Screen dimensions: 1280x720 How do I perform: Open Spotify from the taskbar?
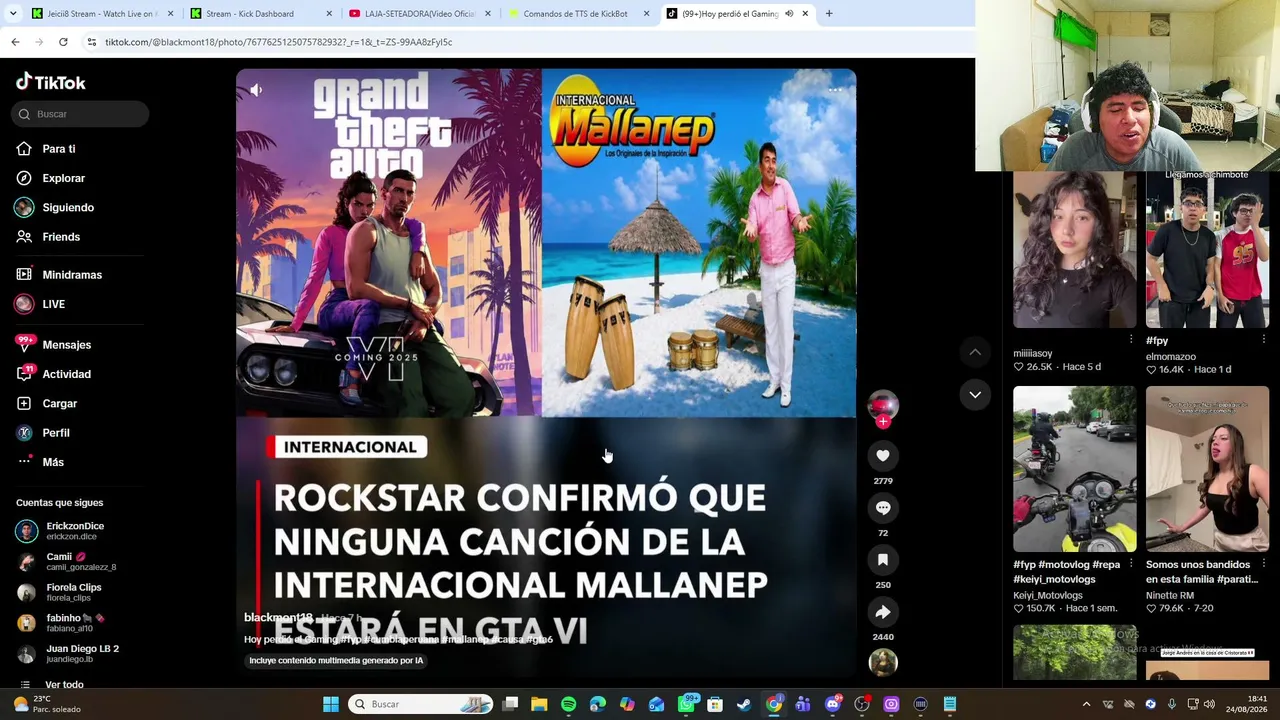point(568,704)
